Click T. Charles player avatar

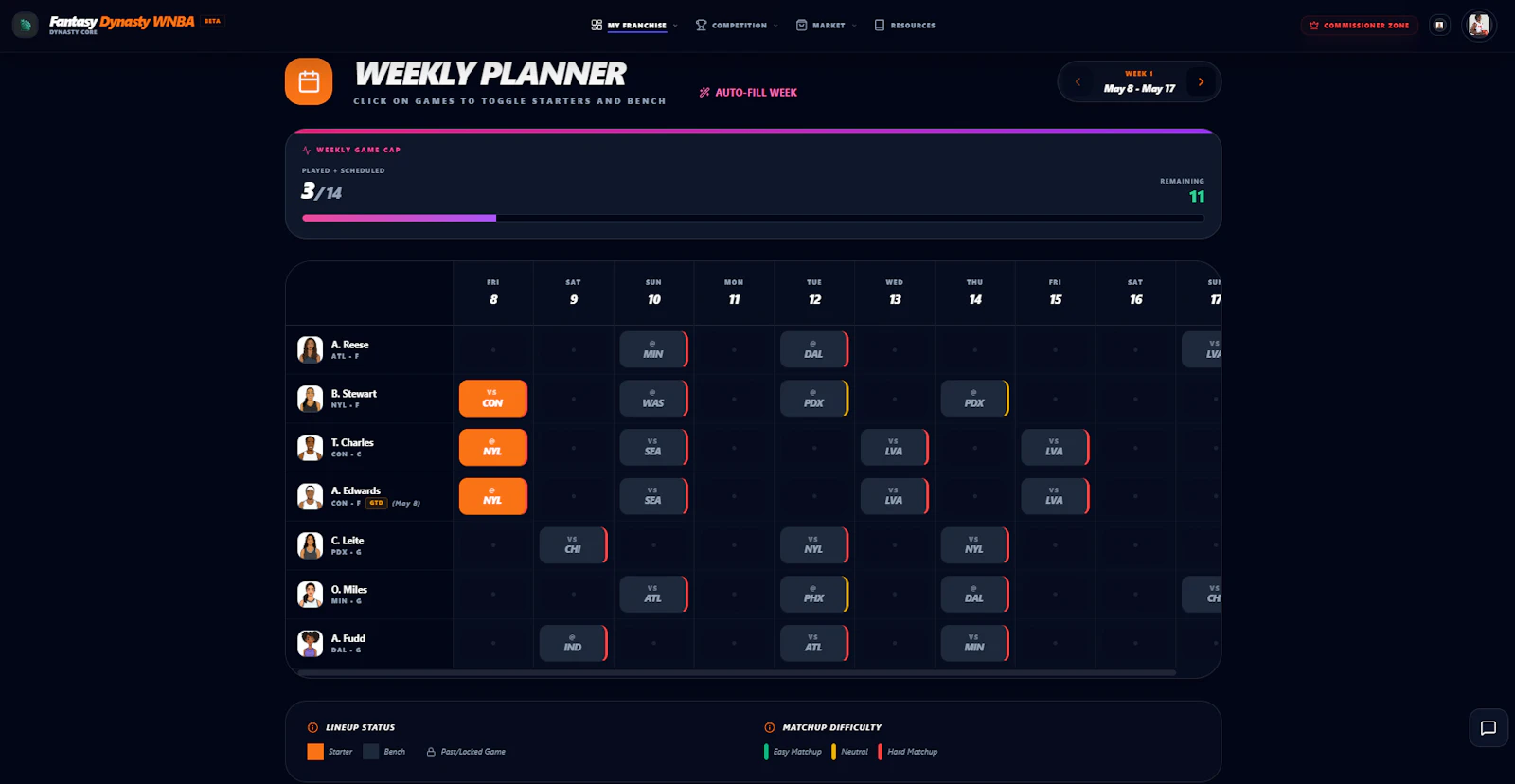[310, 447]
